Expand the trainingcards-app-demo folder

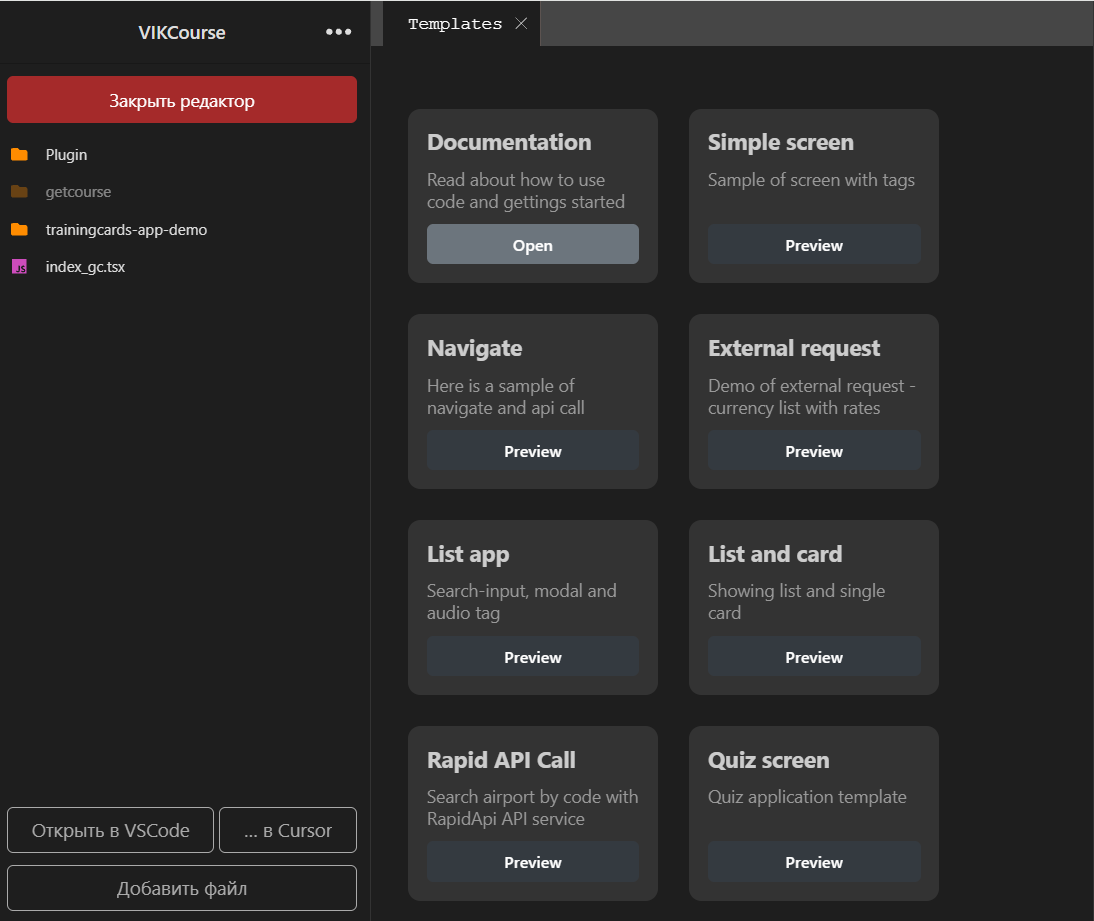point(126,230)
